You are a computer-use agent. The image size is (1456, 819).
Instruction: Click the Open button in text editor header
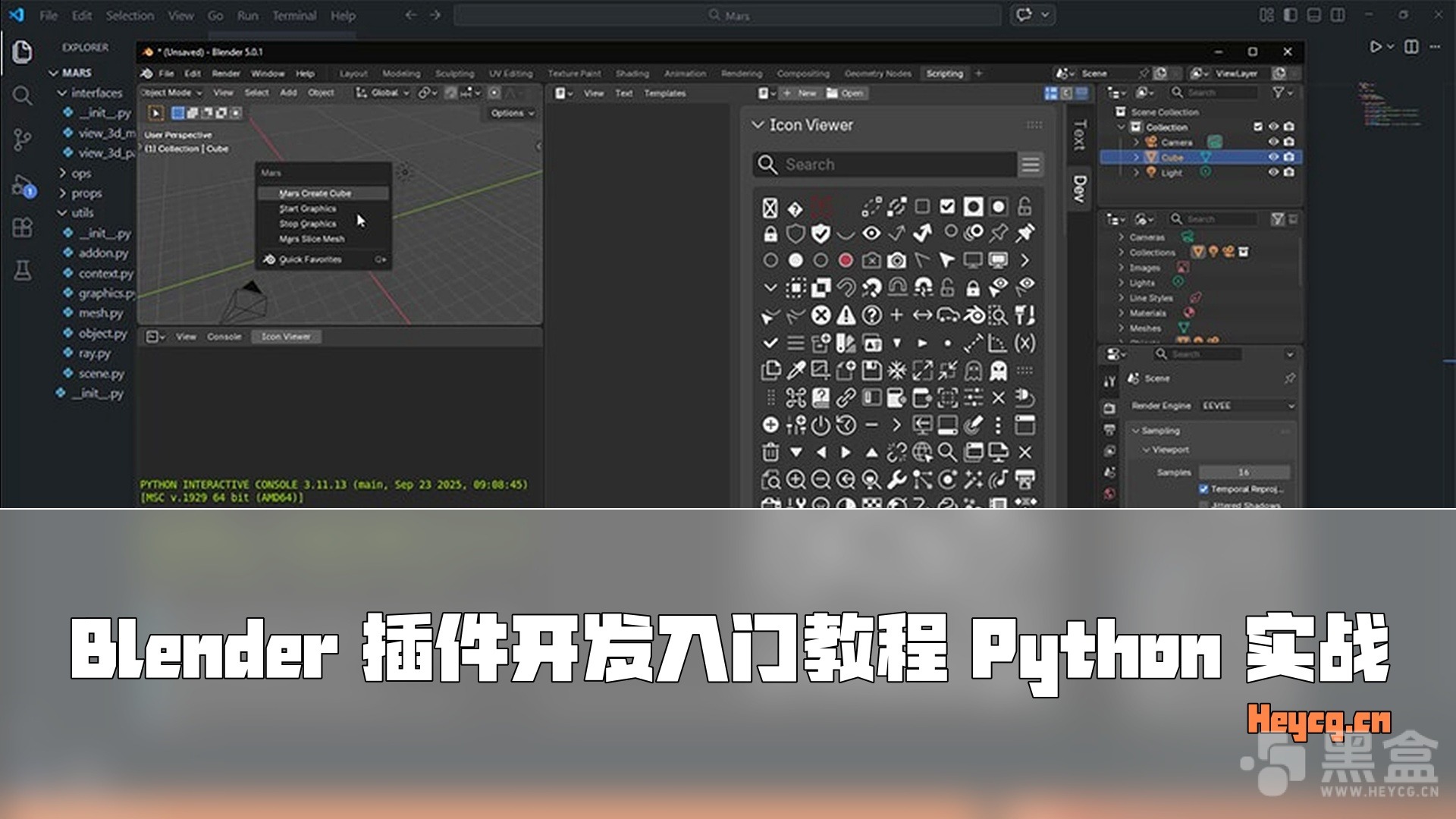coord(846,93)
